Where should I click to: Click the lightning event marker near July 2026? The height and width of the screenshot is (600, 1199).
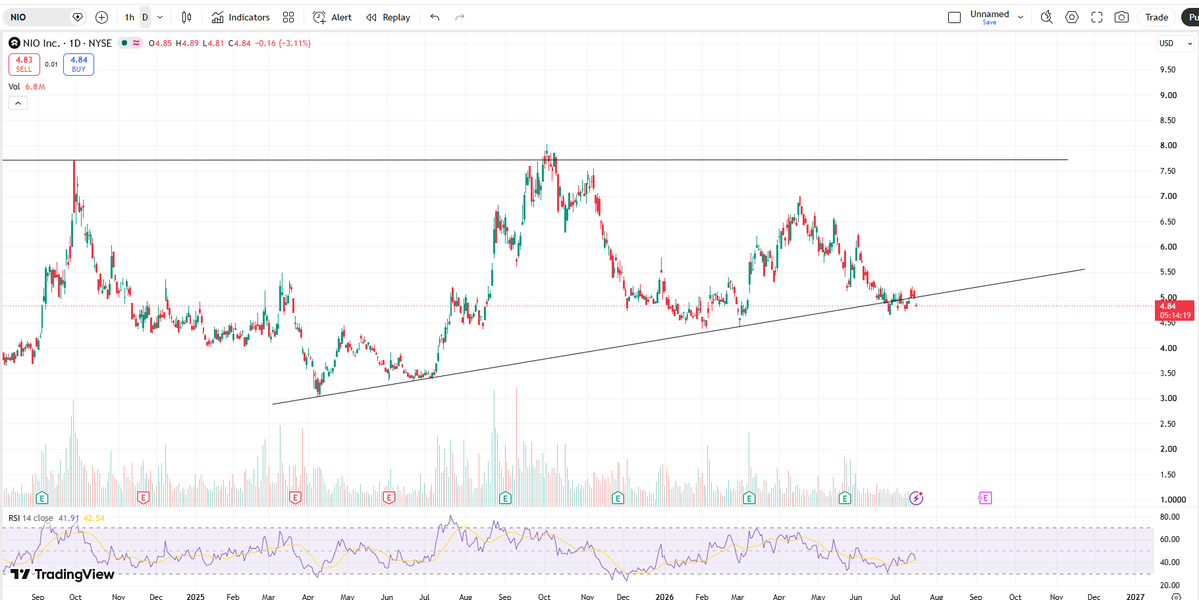click(x=917, y=498)
